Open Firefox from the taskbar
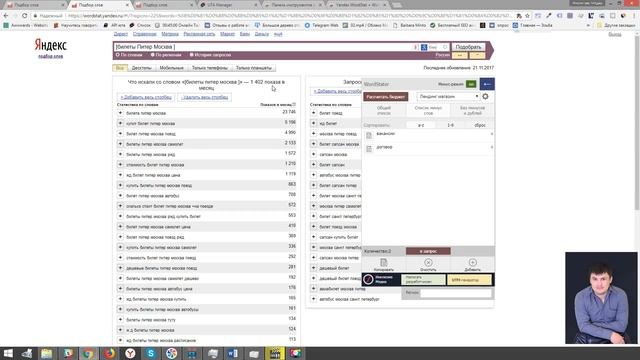Viewport: 640px width, 360px height. coord(109,353)
